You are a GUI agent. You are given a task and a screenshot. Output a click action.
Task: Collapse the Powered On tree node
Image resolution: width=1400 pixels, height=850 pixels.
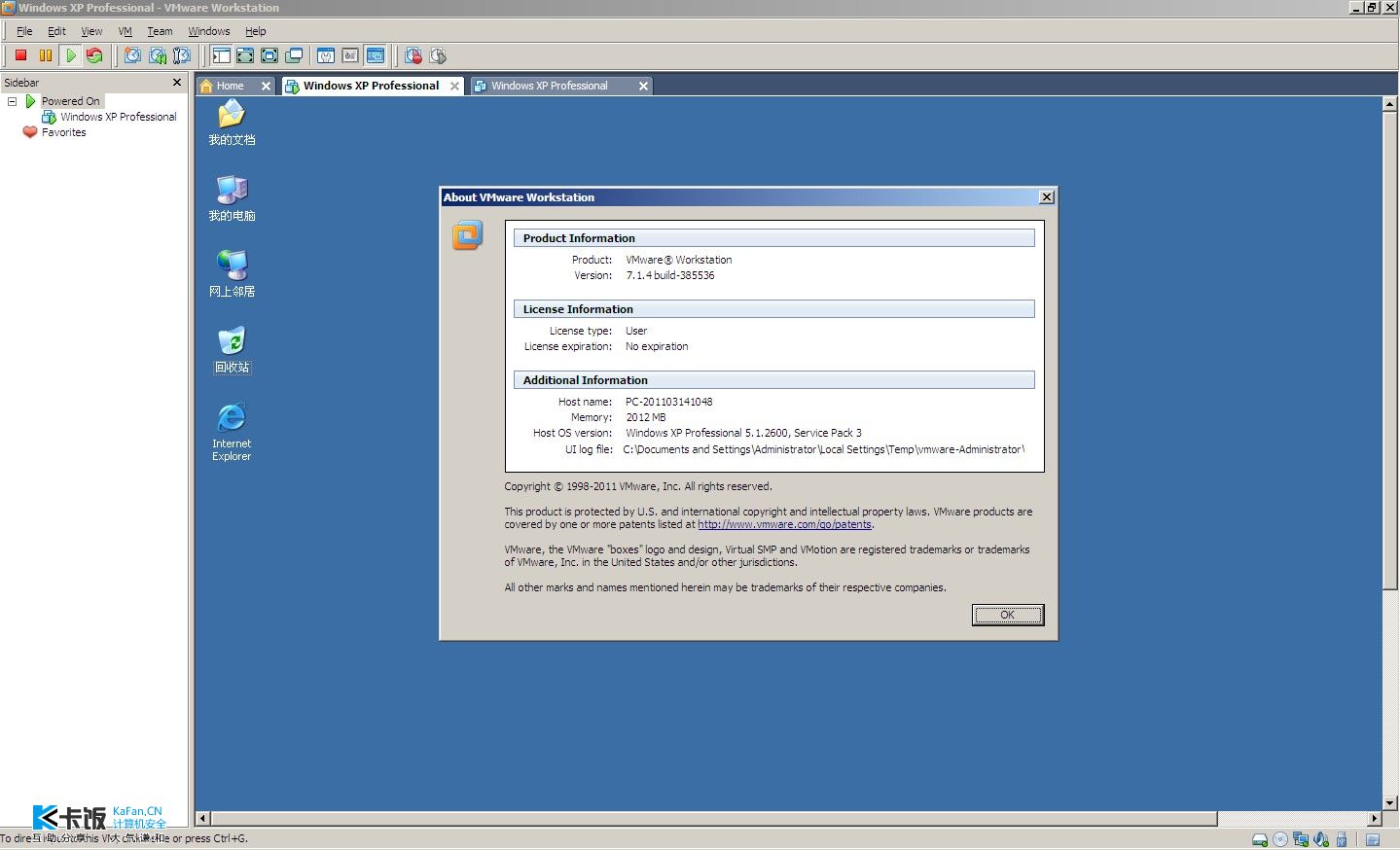[12, 101]
